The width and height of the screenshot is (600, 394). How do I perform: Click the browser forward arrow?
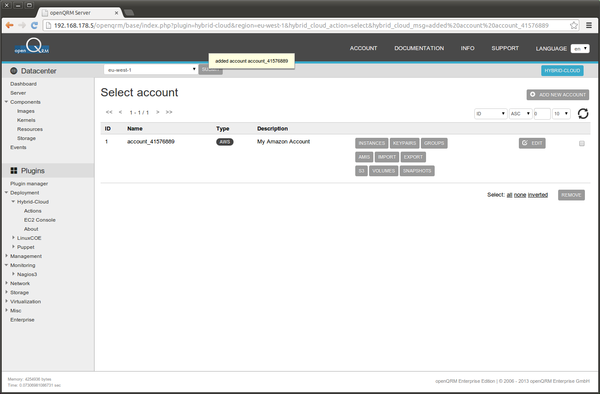point(22,25)
